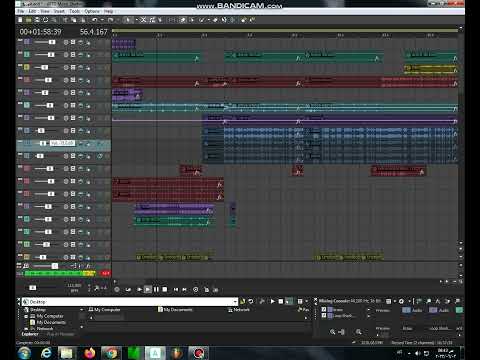Screen dimensions: 480x360
Task: Refresh the Explorer file list
Action: point(251,301)
